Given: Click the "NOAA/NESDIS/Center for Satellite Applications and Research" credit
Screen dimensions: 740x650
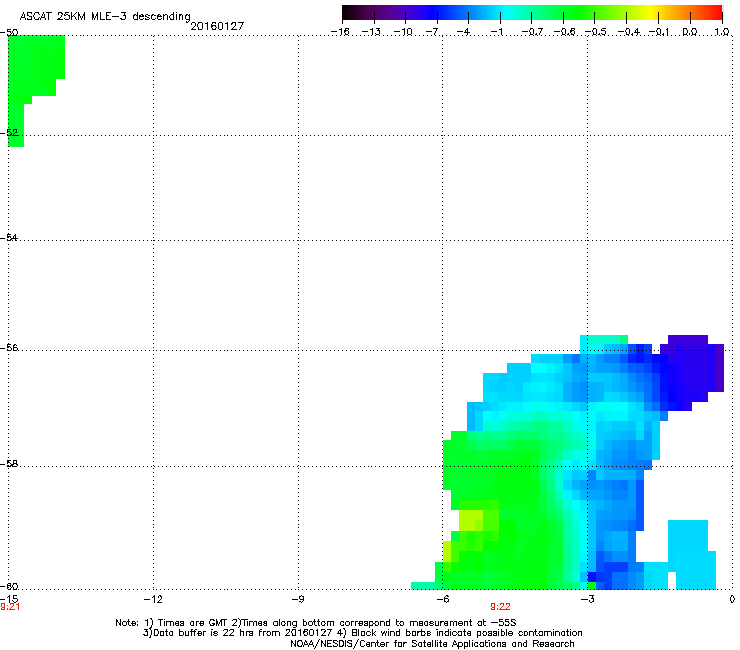Looking at the screenshot, I should pyautogui.click(x=432, y=643).
